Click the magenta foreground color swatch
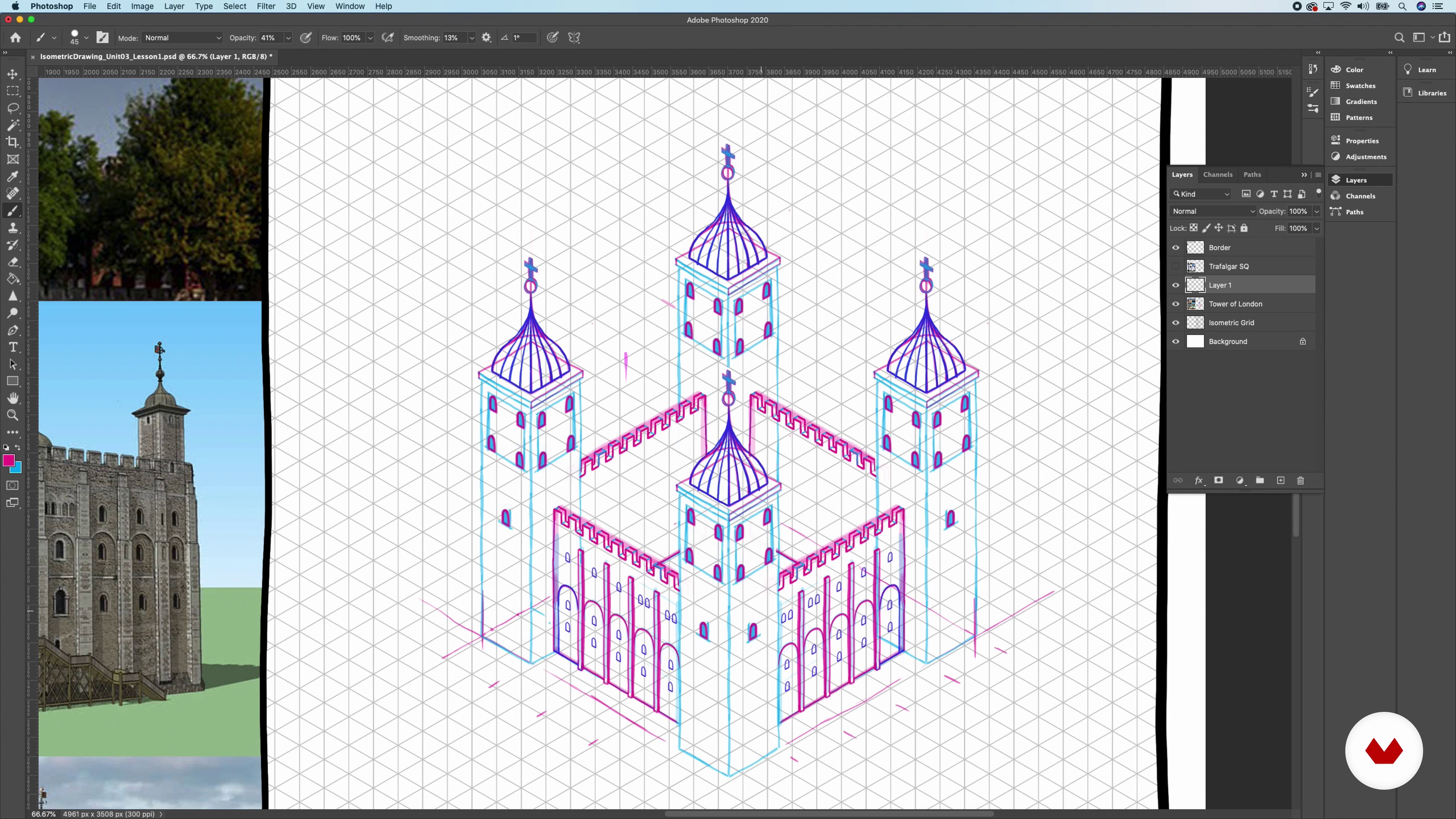This screenshot has width=1456, height=819. pyautogui.click(x=8, y=461)
